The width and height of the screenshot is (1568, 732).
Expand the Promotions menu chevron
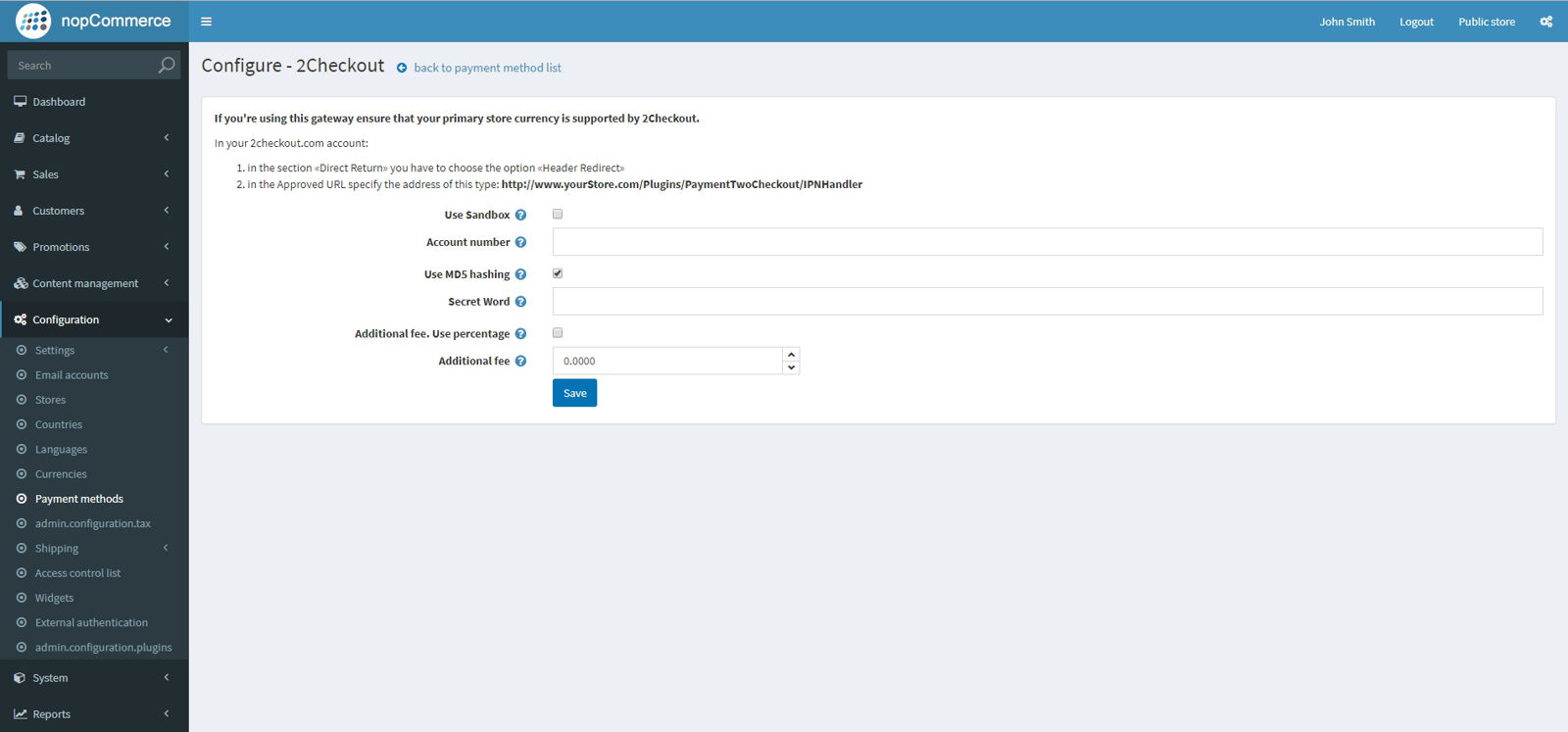[167, 247]
